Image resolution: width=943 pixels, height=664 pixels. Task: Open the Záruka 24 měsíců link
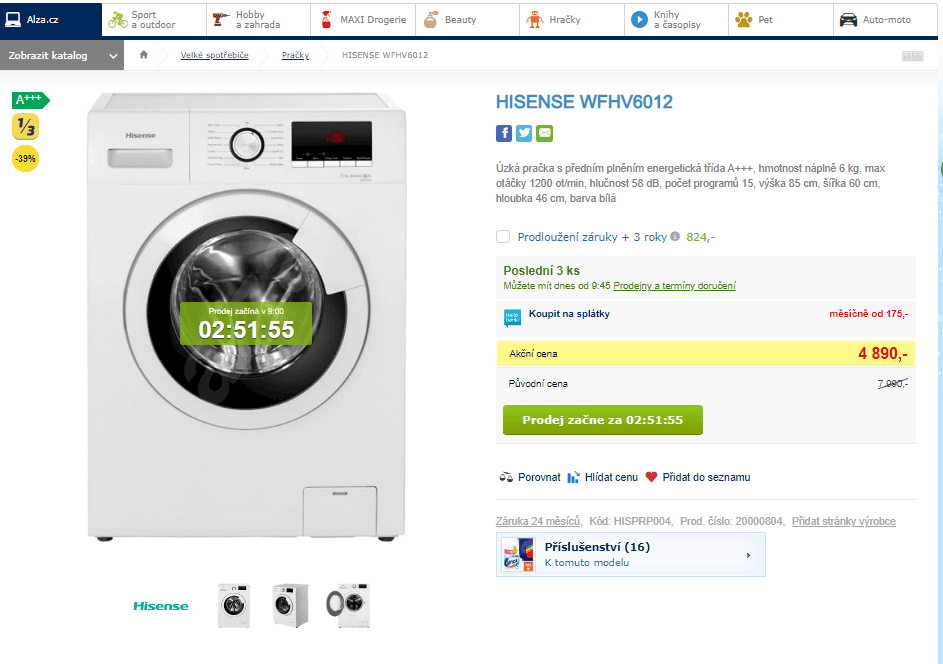pyautogui.click(x=538, y=521)
